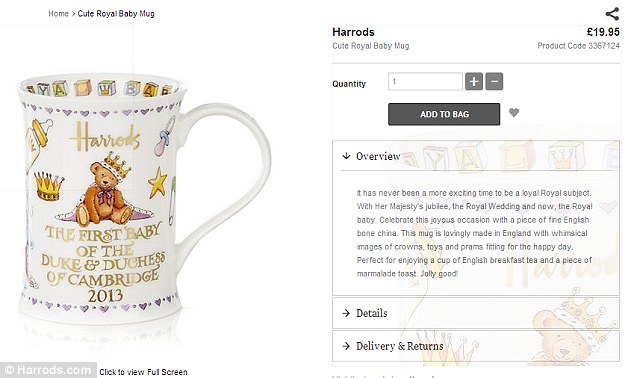Click the Overview heading text

click(x=378, y=156)
